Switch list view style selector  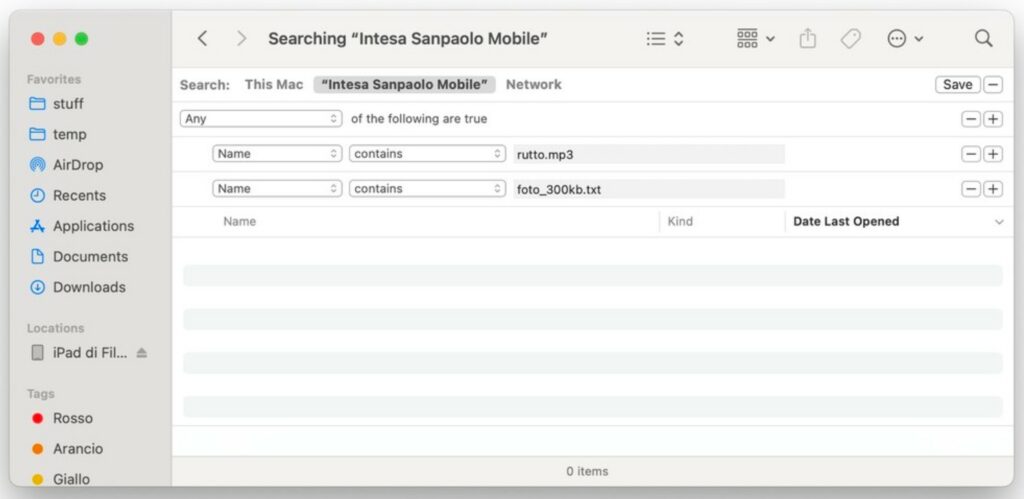click(665, 39)
